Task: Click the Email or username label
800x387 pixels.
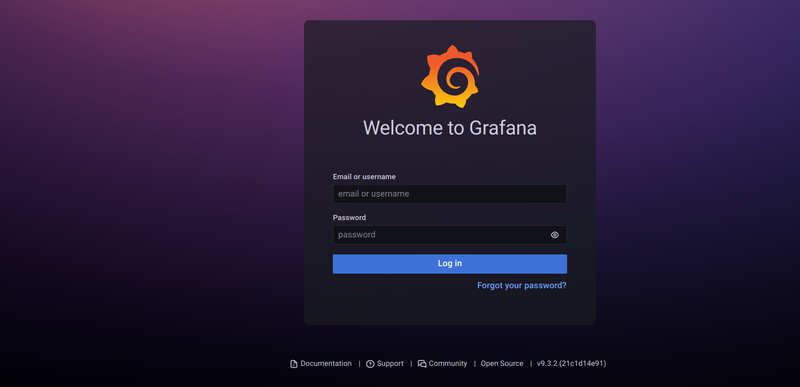Action: coord(364,176)
